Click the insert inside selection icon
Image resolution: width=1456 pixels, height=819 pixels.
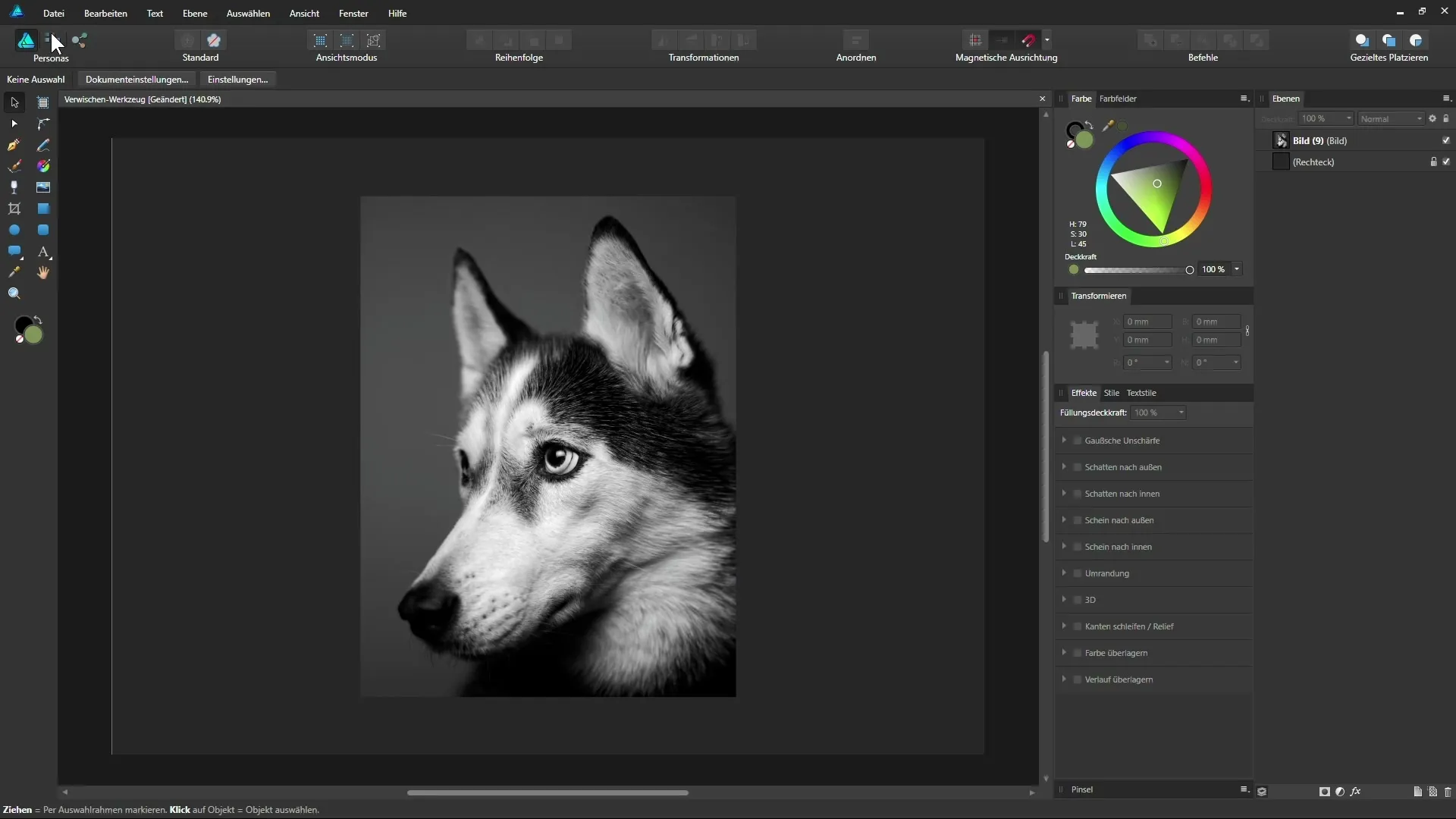[1416, 40]
